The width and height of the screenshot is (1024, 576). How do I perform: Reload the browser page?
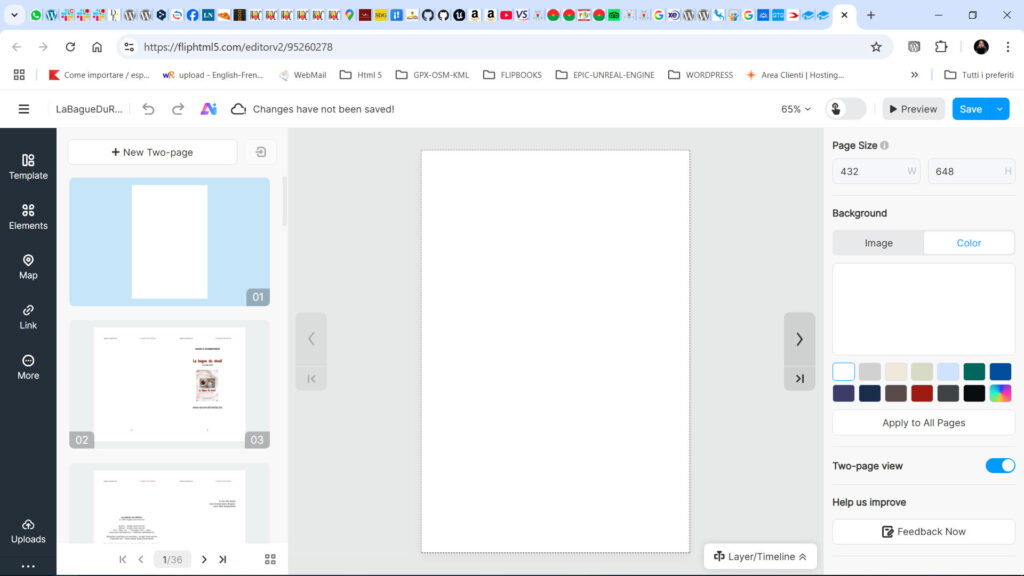coord(70,47)
